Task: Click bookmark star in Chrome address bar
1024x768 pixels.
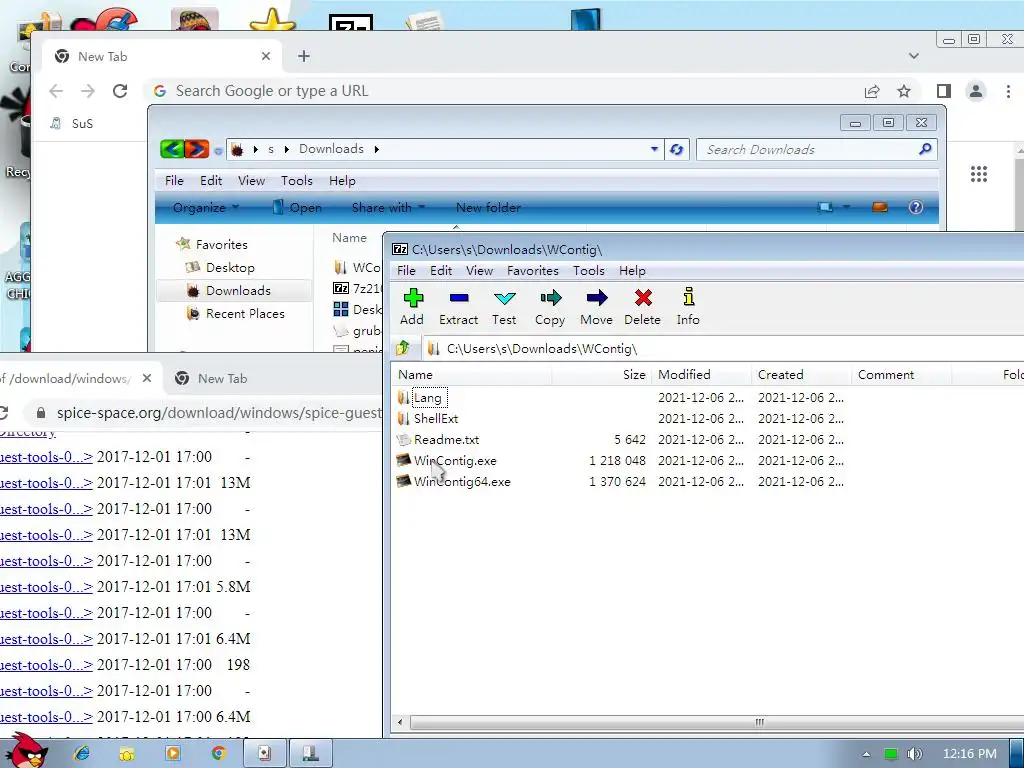Action: (x=904, y=91)
